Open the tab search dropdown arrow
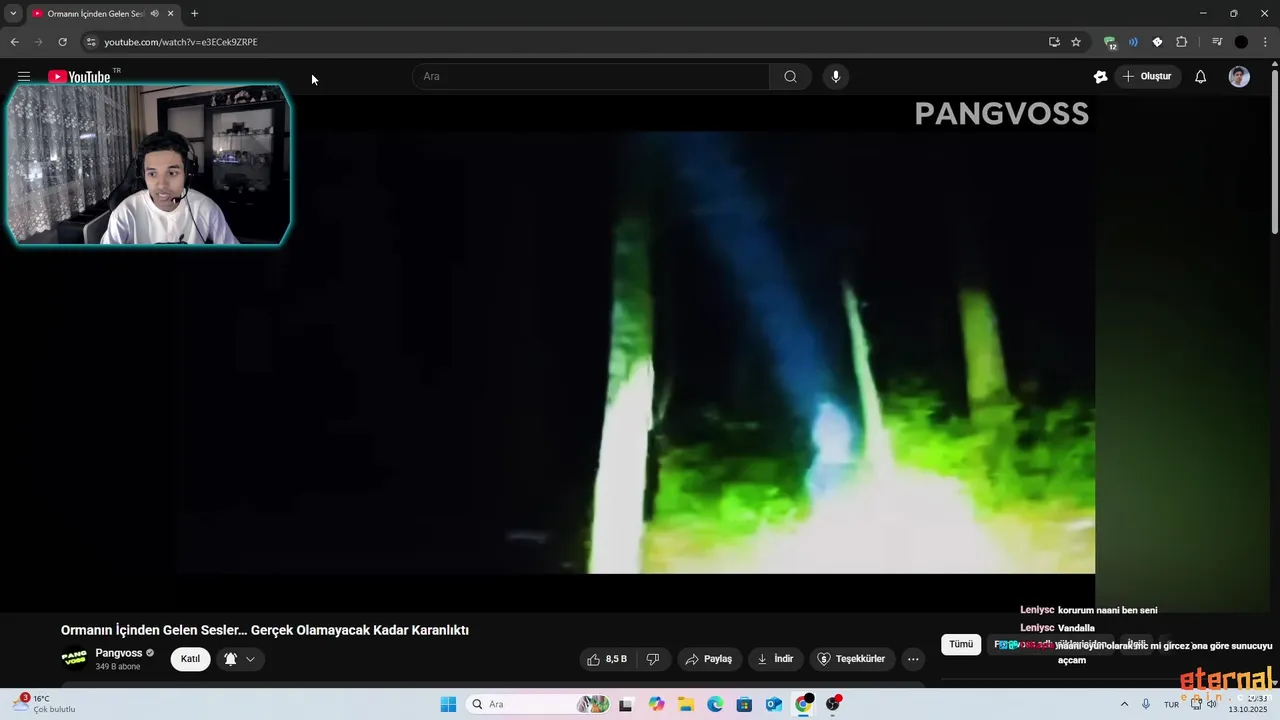Screen dimensions: 1280x720 click(13, 14)
